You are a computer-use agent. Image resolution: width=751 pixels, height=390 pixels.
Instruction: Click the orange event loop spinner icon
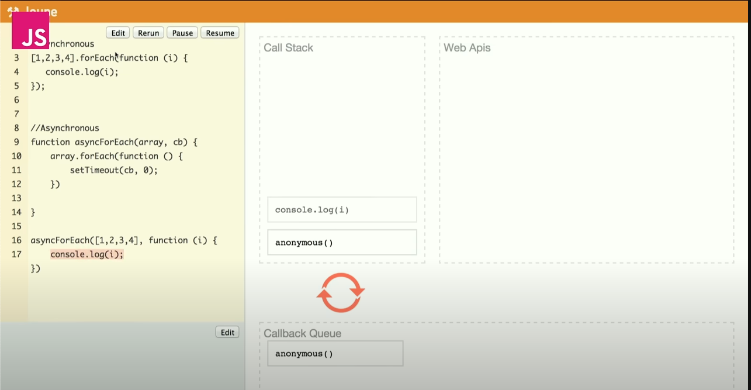click(341, 293)
